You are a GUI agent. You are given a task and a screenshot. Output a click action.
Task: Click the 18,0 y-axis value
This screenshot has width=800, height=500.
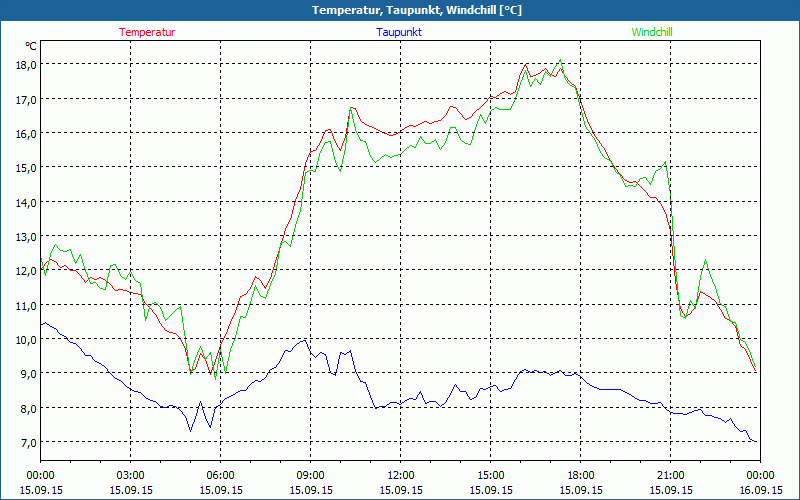tap(27, 65)
